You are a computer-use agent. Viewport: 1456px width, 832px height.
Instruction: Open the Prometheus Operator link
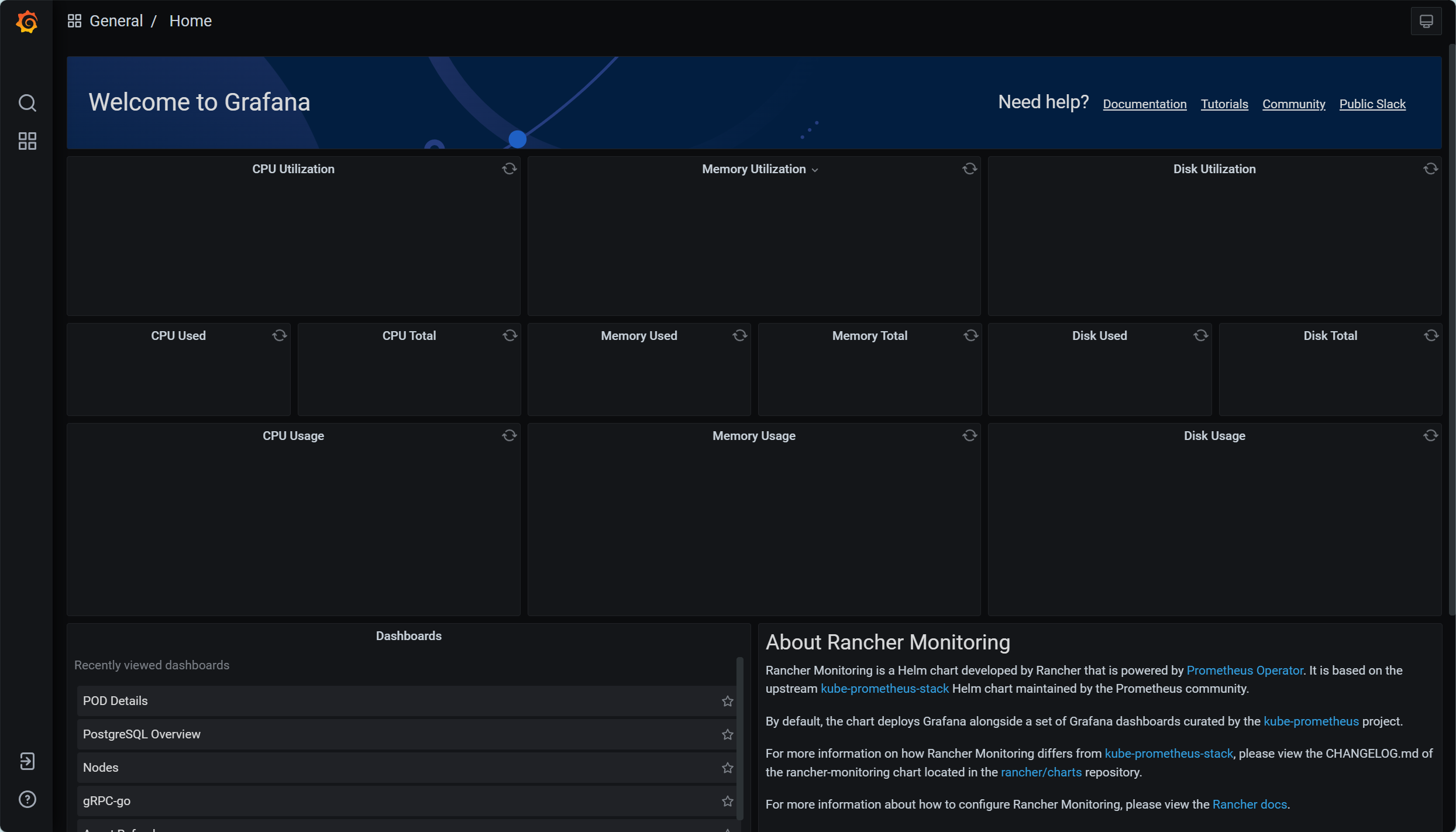pos(1244,671)
